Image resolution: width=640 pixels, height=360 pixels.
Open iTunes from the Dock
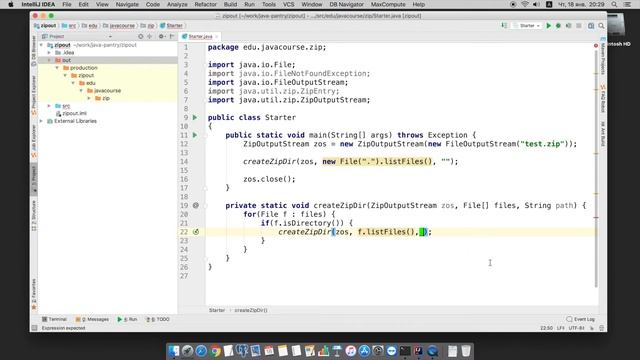pos(350,351)
